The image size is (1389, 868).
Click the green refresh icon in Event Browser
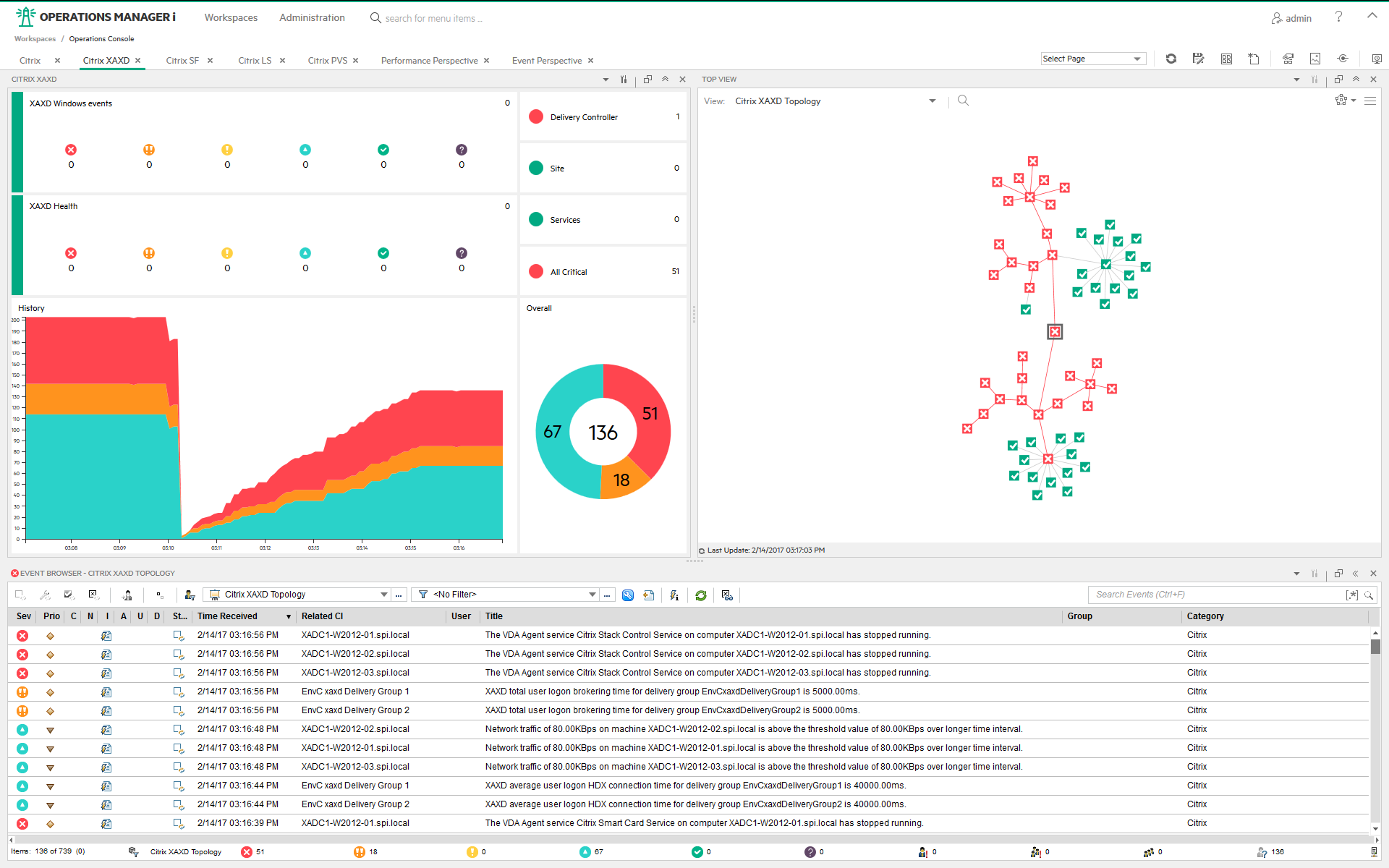(700, 595)
